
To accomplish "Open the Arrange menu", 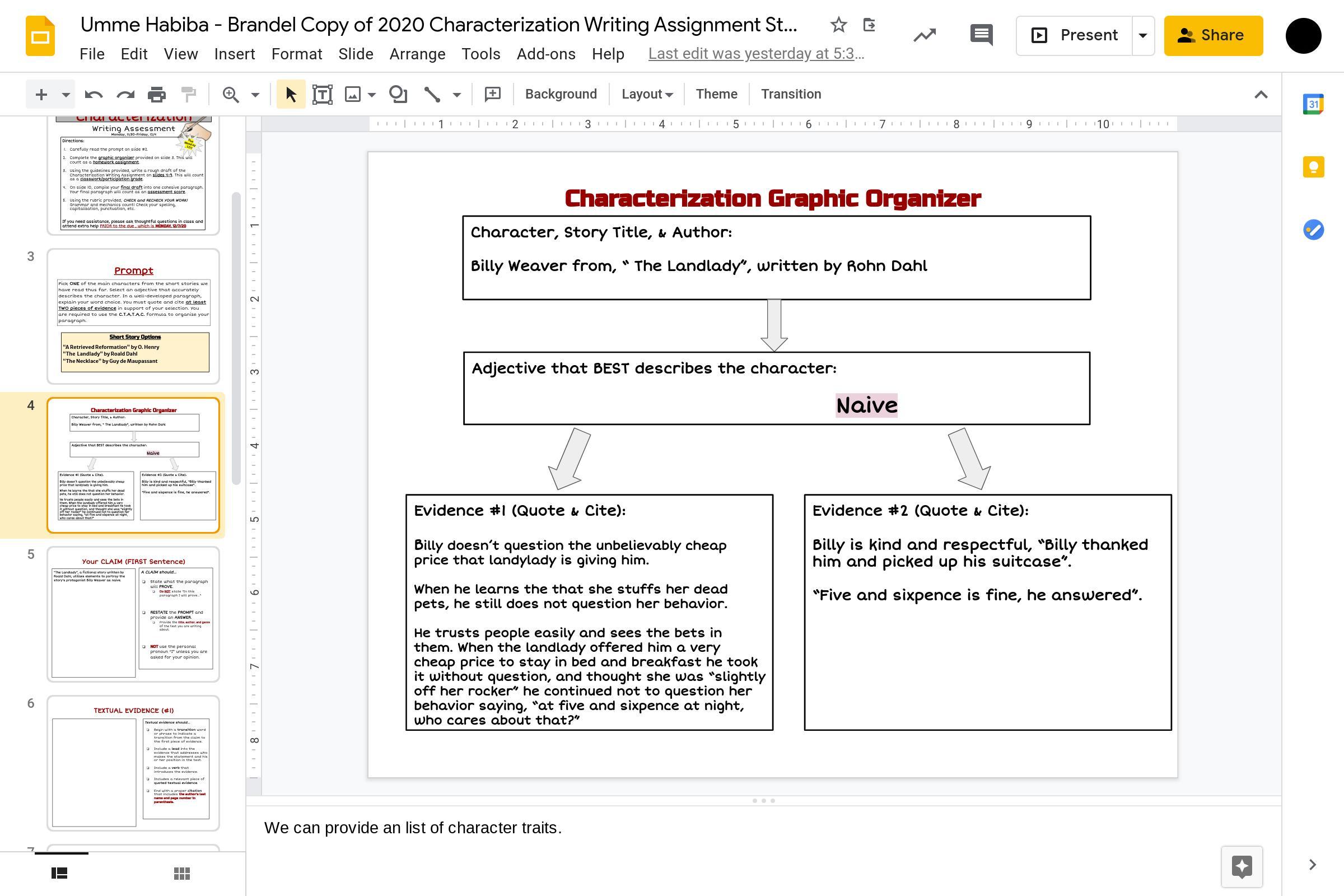I will (417, 54).
